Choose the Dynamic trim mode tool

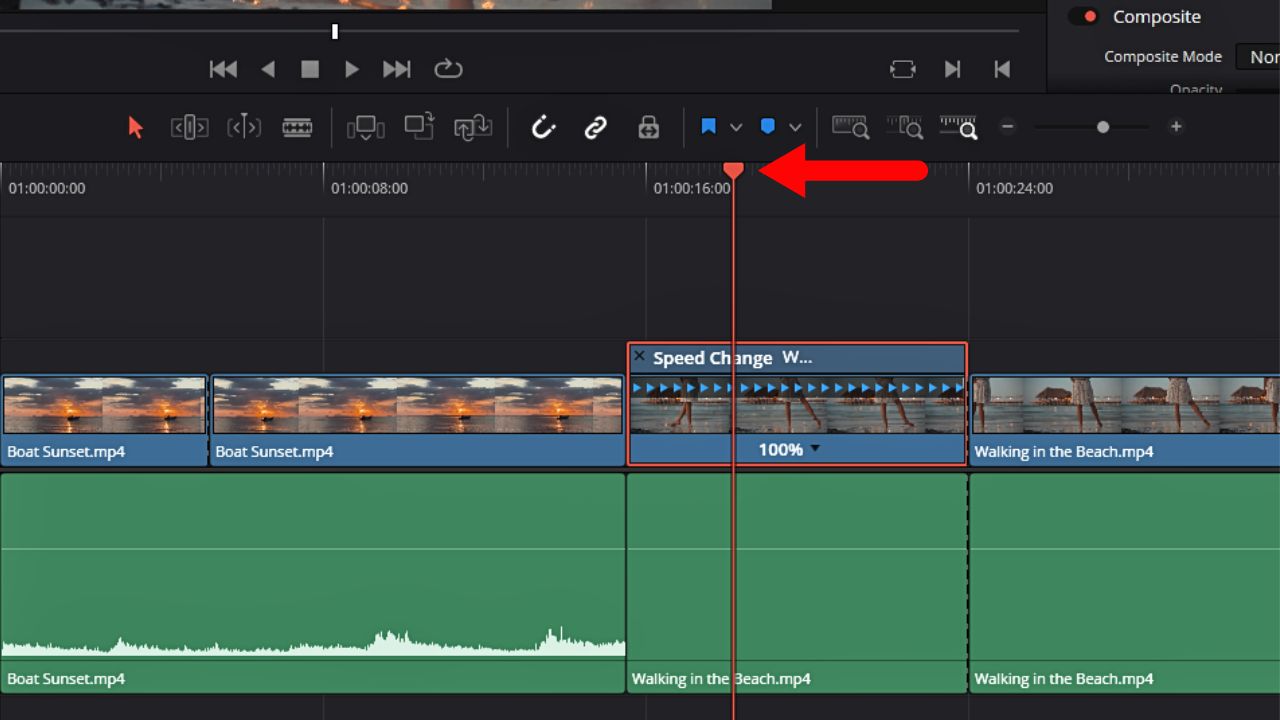243,127
